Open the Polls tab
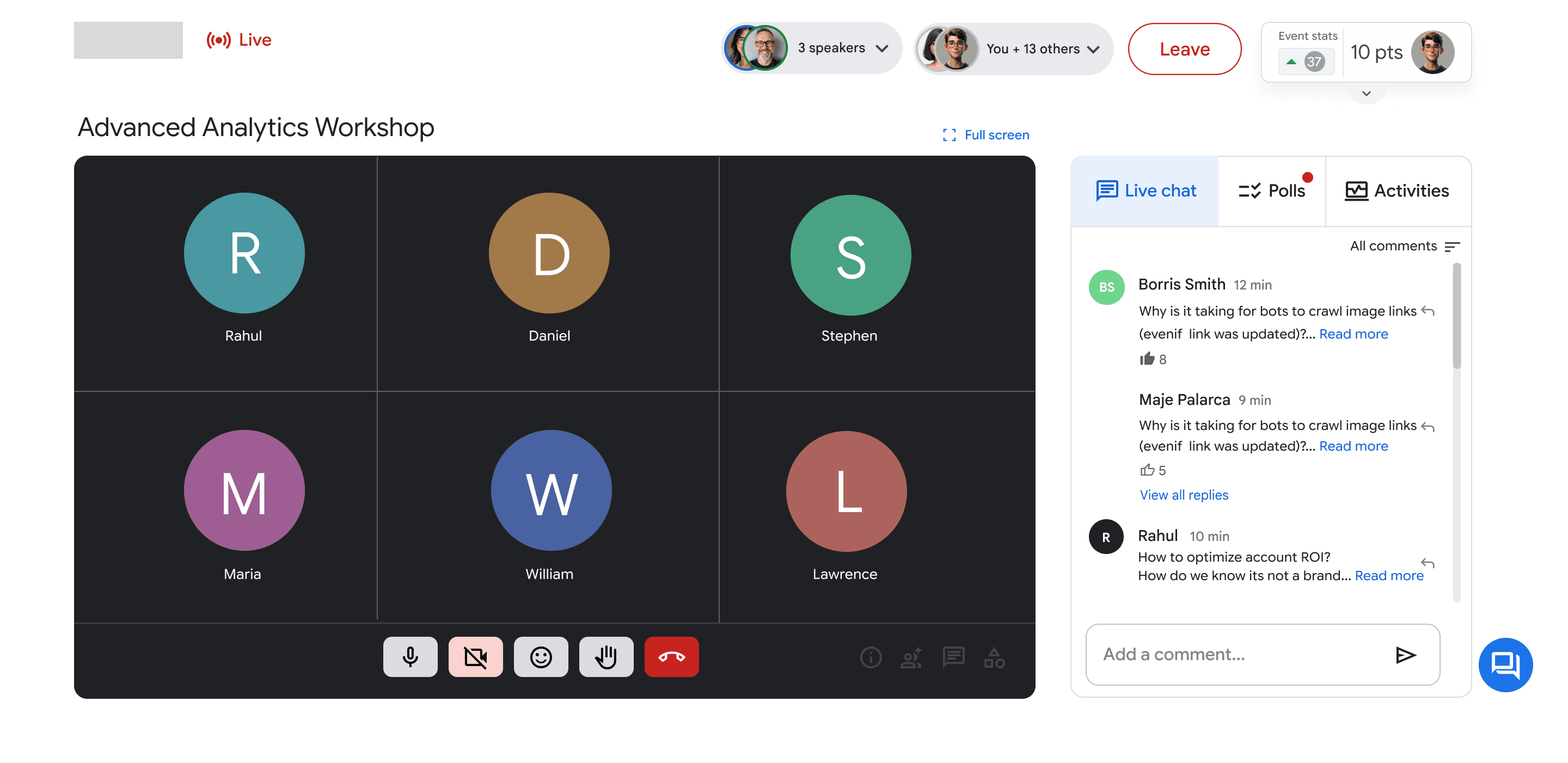Screen dimensions: 1568x763 point(1272,190)
